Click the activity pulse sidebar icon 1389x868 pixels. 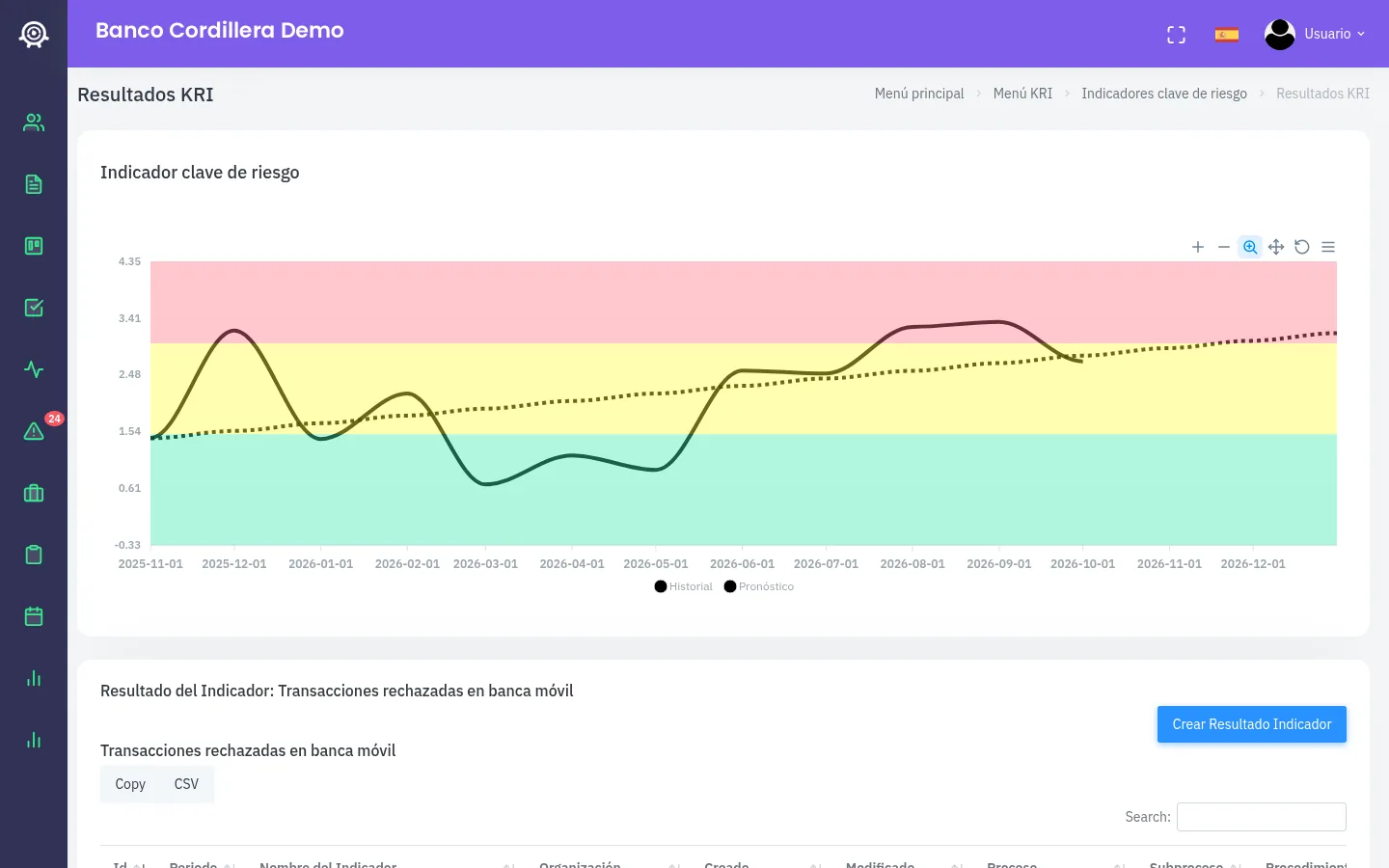[x=34, y=369]
